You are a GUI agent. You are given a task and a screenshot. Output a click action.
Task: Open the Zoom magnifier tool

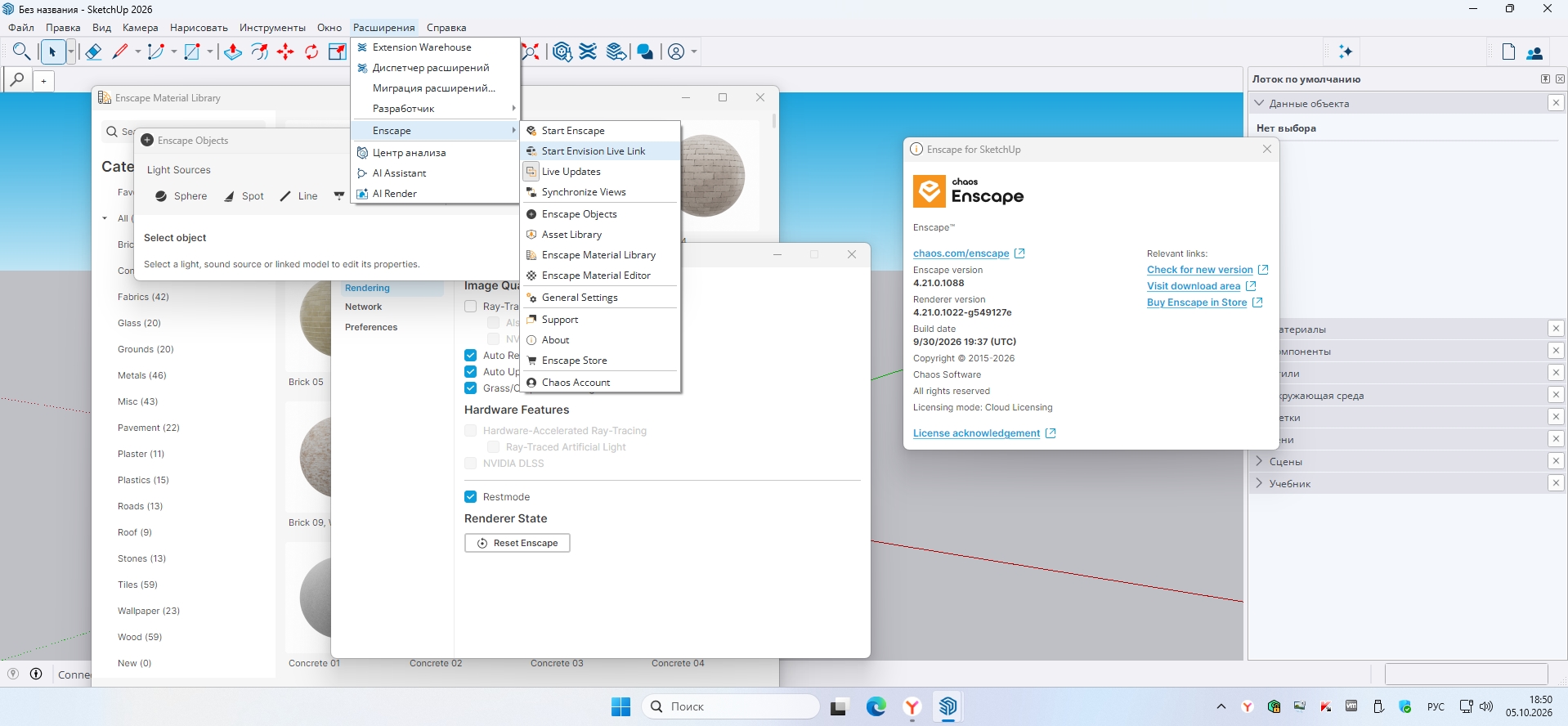(22, 52)
